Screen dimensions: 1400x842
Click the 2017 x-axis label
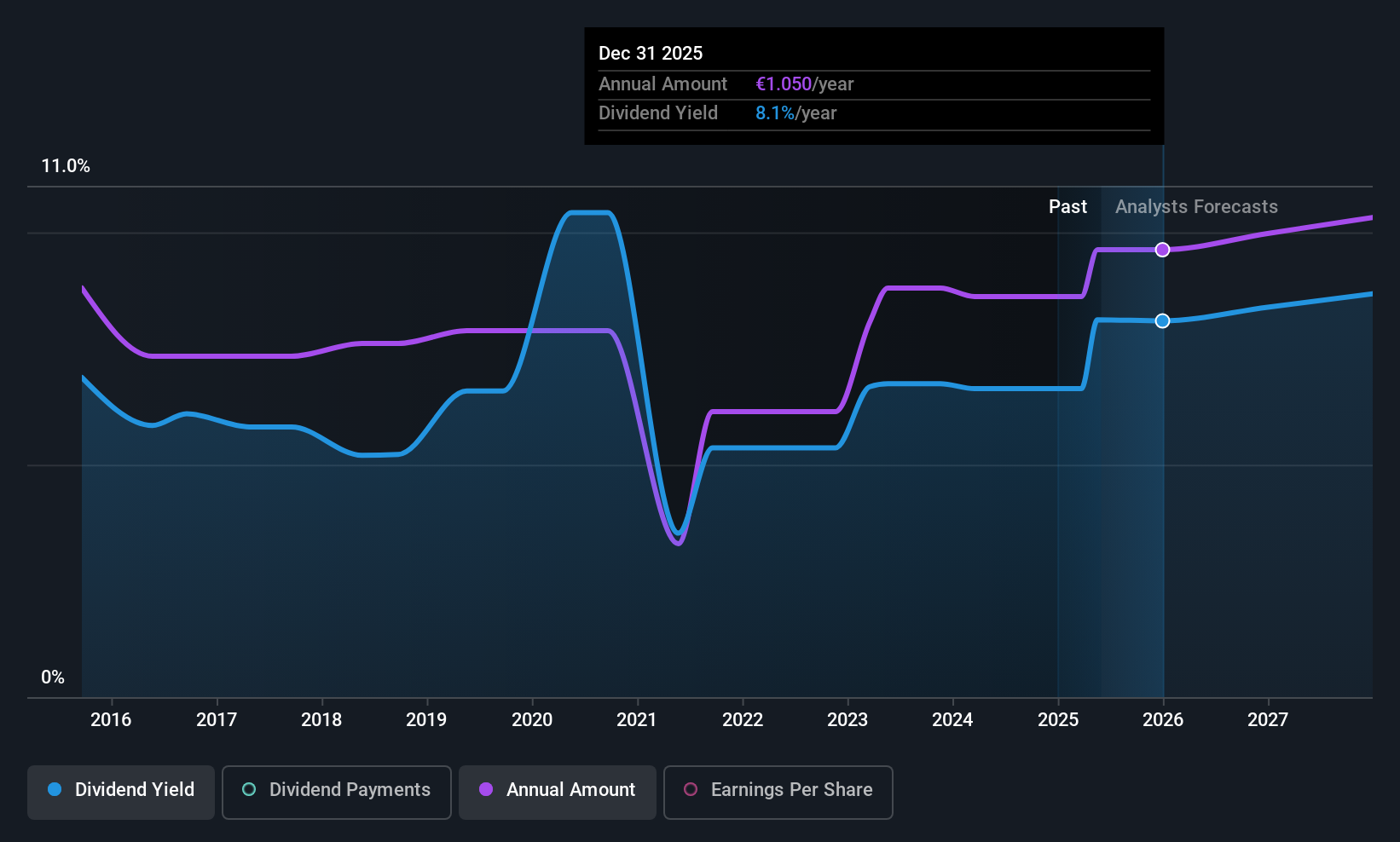coord(217,719)
